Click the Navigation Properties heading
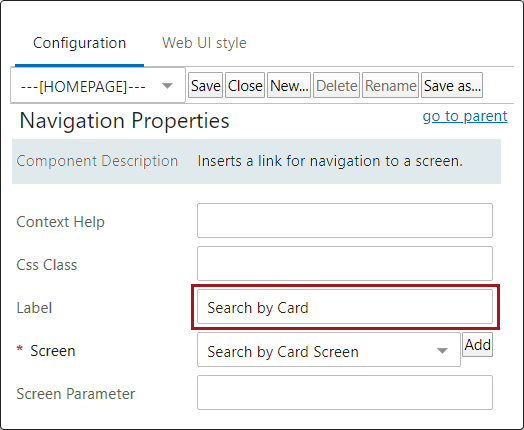This screenshot has height=430, width=524. pos(124,120)
